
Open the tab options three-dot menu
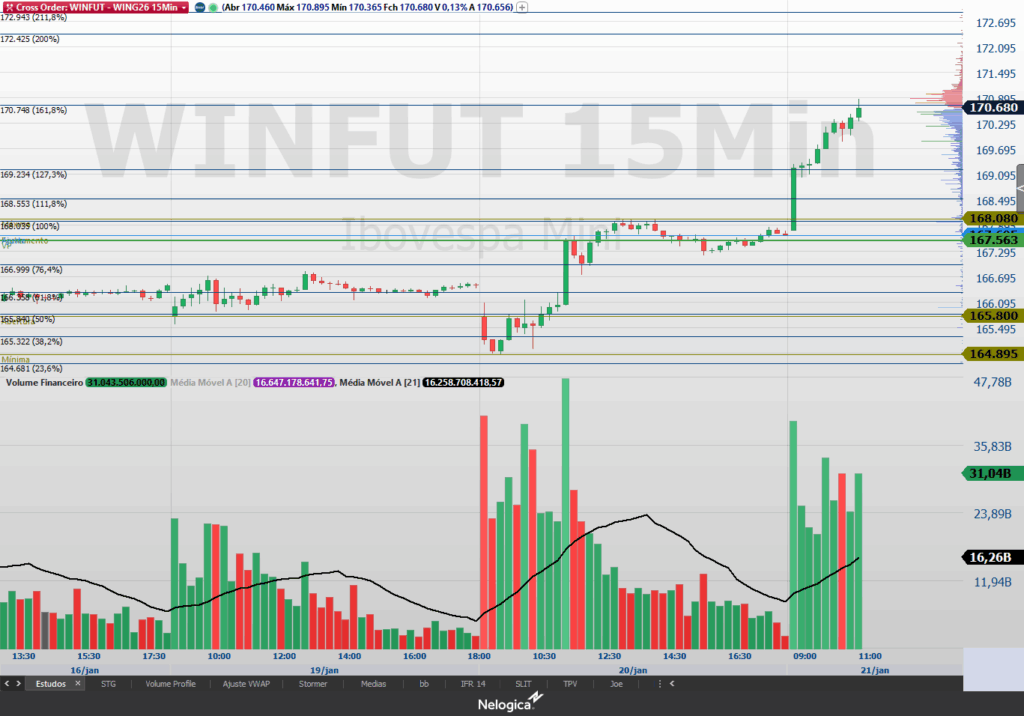click(x=658, y=684)
